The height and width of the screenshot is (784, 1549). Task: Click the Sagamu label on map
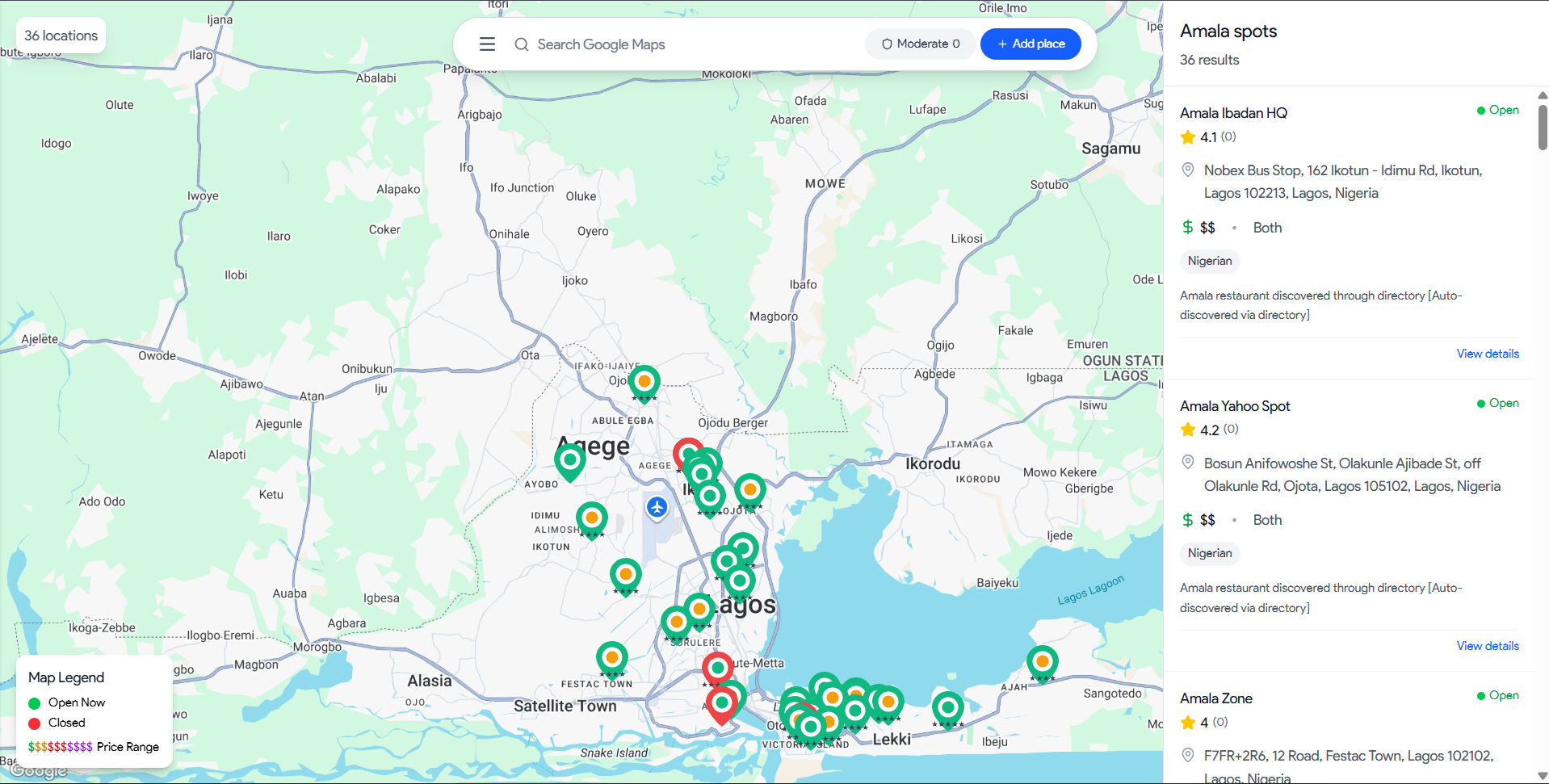(x=1111, y=149)
